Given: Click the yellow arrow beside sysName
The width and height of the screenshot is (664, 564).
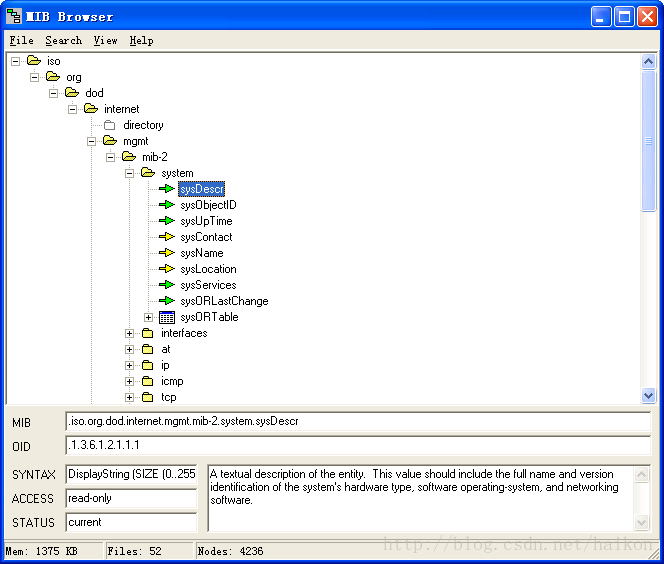Looking at the screenshot, I should pos(167,253).
